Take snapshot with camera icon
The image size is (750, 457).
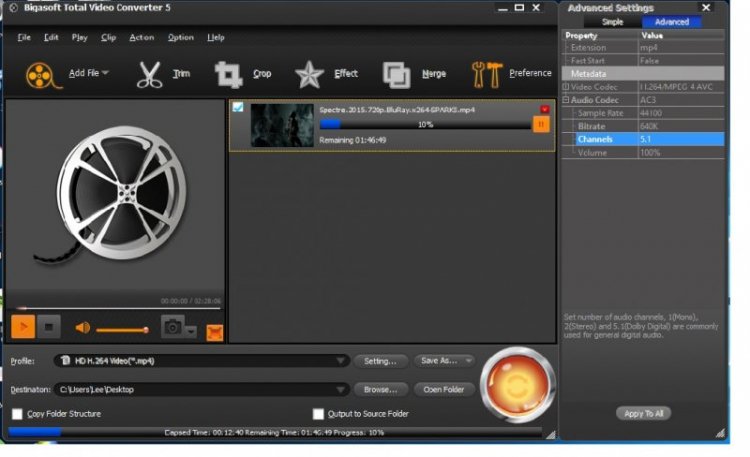[172, 327]
